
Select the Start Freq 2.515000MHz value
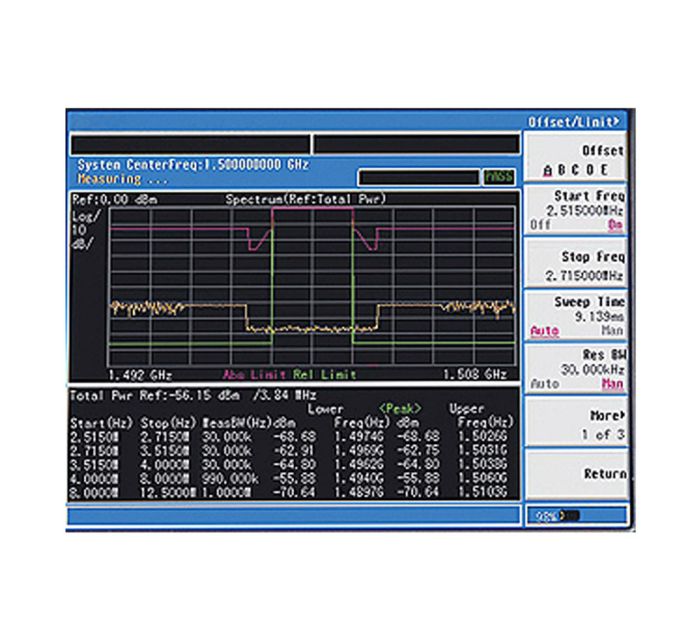(x=584, y=210)
